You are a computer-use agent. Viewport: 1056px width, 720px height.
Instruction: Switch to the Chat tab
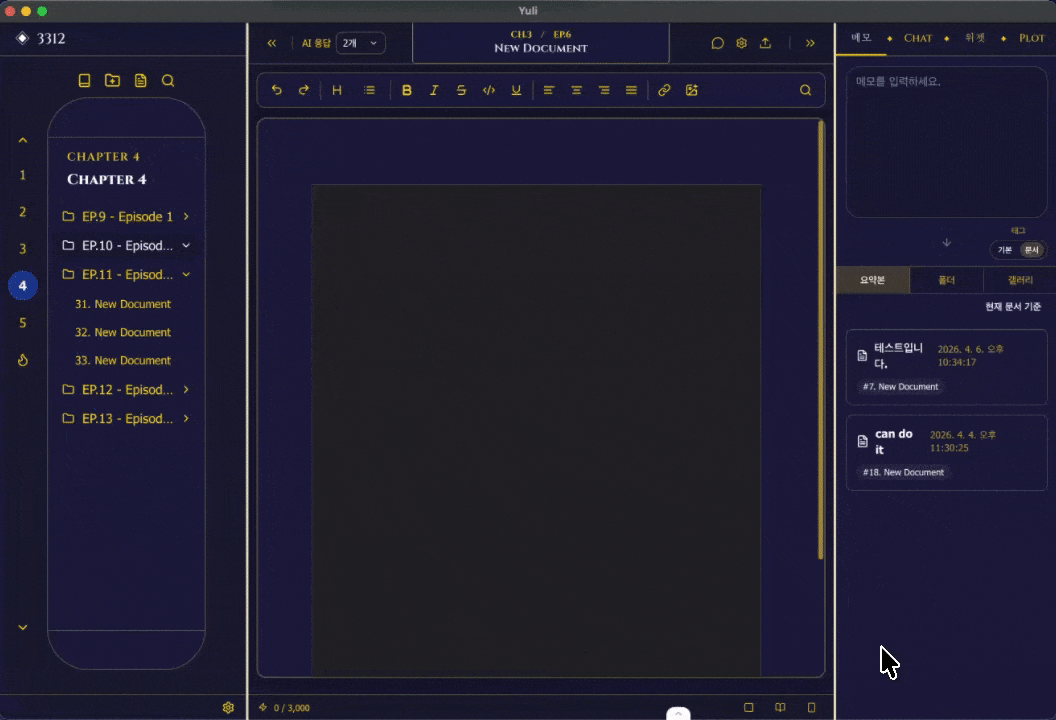(x=918, y=38)
